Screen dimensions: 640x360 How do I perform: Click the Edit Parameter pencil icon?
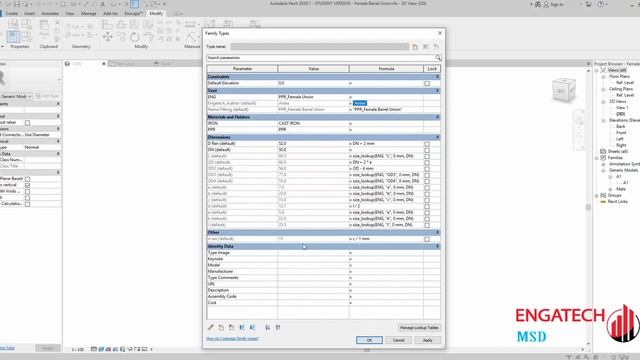click(211, 327)
